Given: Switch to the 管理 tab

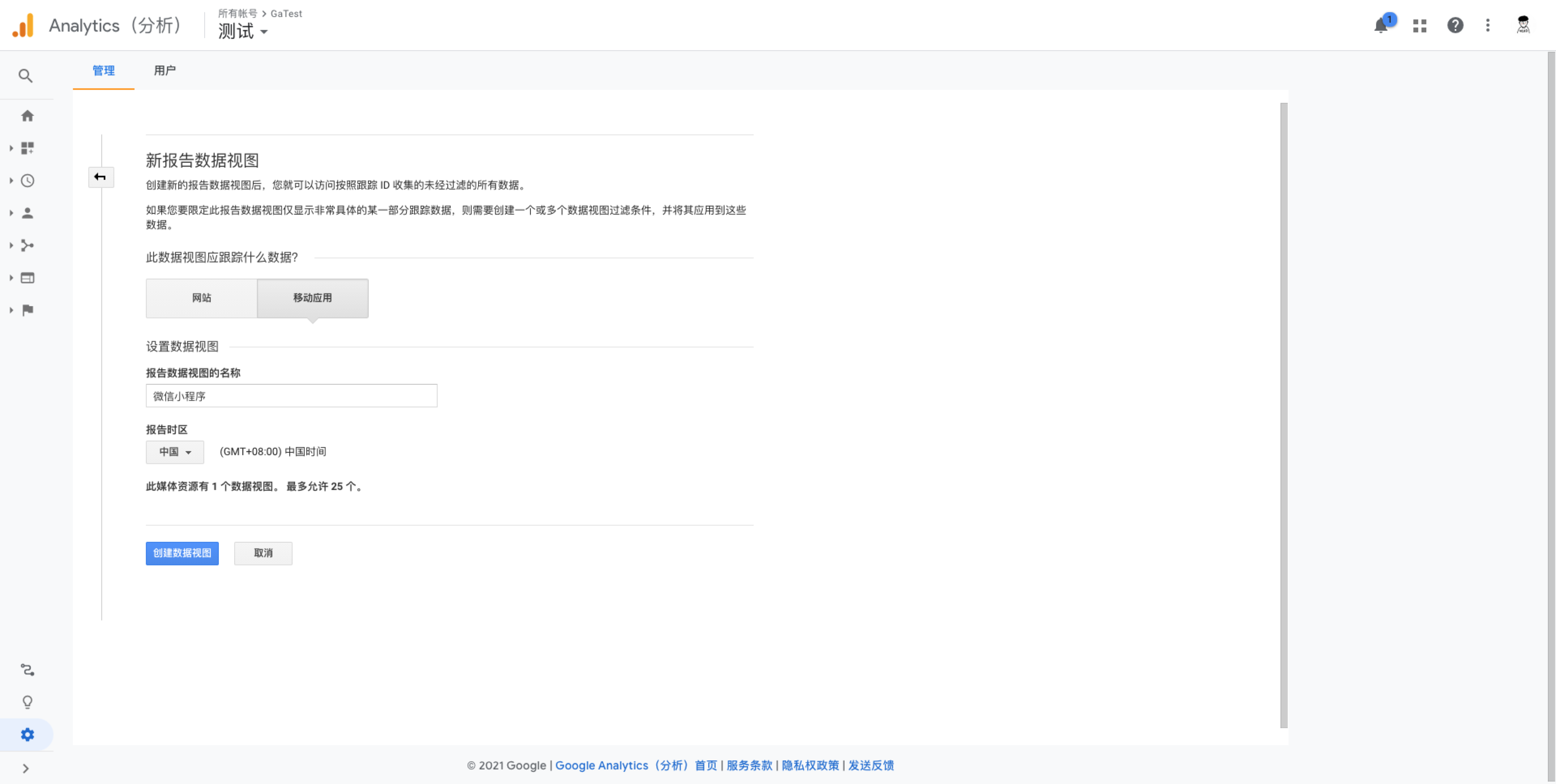Looking at the screenshot, I should pyautogui.click(x=103, y=70).
